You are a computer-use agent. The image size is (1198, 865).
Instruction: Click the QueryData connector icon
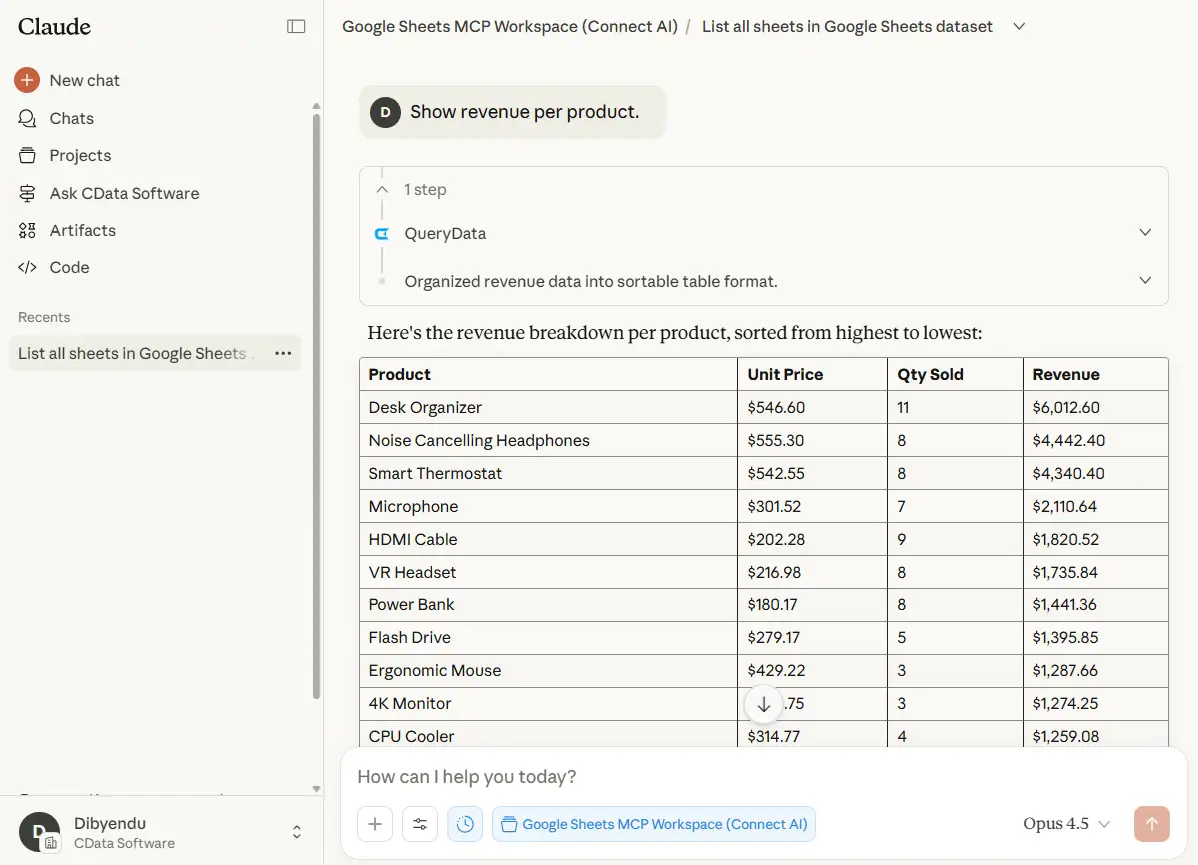382,234
